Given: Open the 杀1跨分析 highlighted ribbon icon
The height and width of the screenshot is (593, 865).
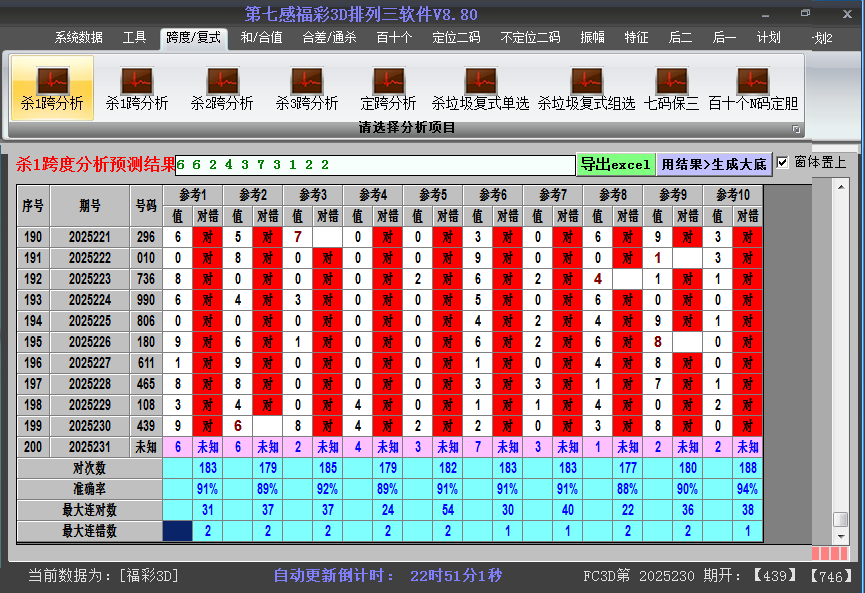Looking at the screenshot, I should pyautogui.click(x=52, y=88).
